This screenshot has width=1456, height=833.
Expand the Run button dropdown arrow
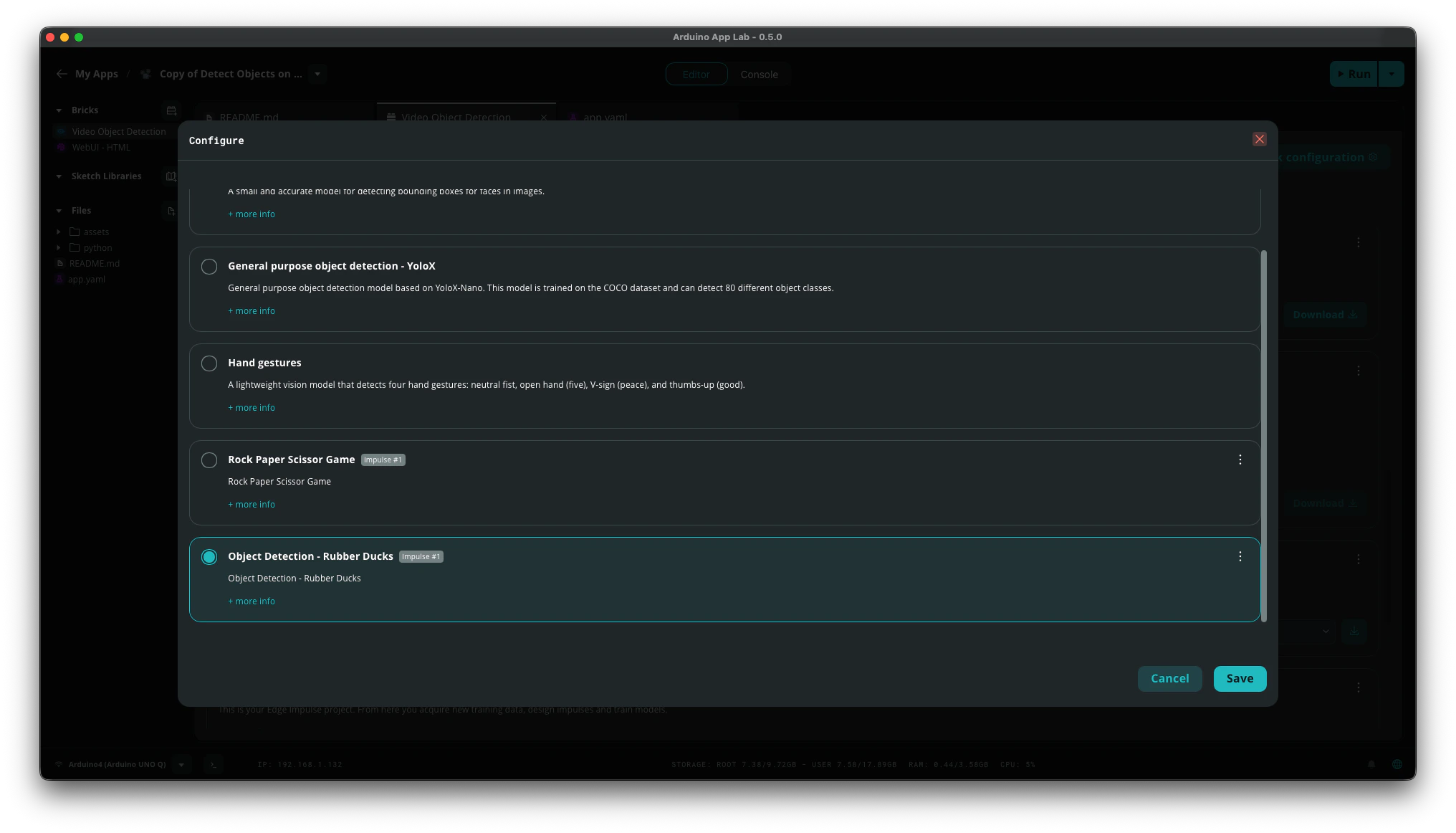pyautogui.click(x=1391, y=74)
